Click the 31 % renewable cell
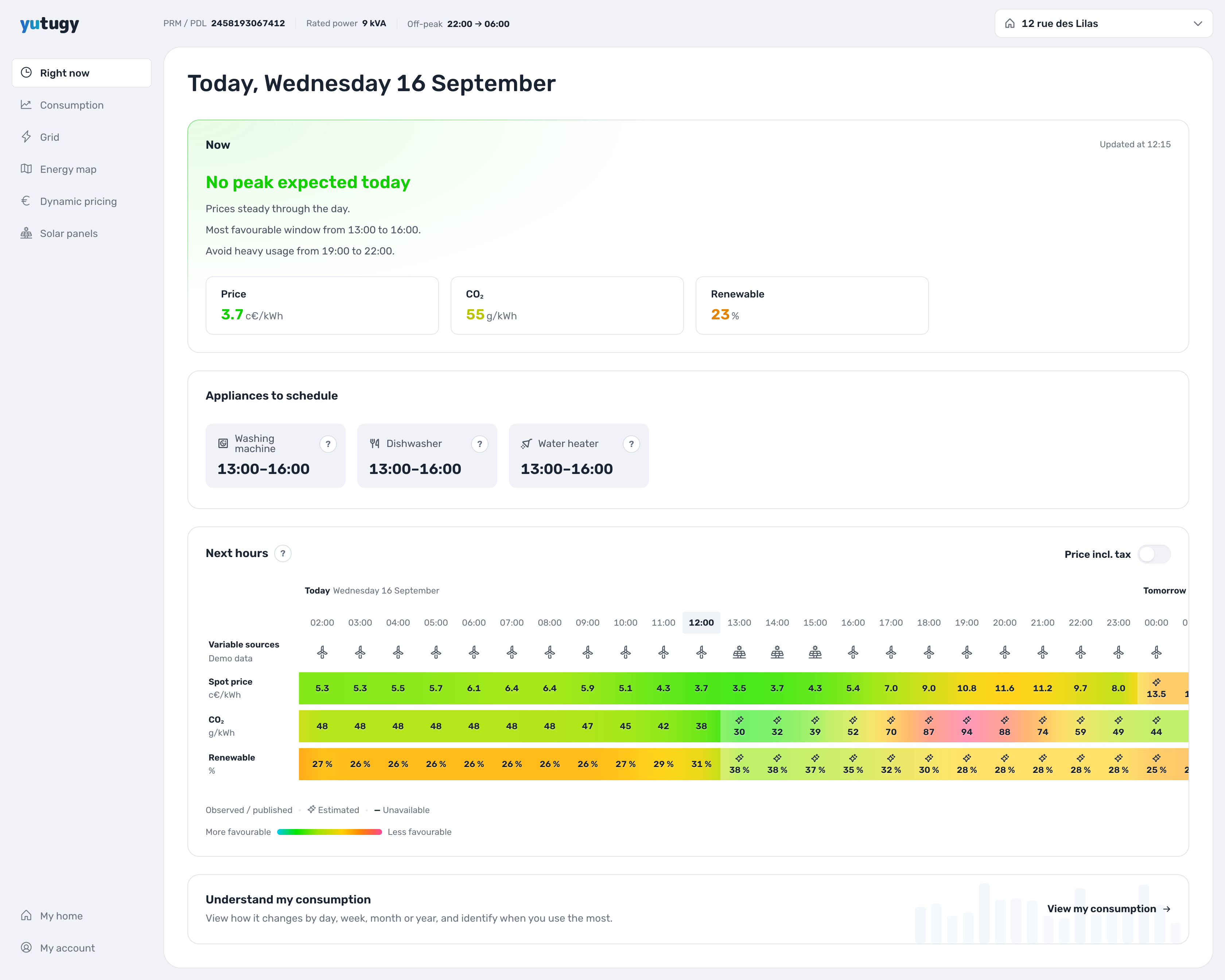The width and height of the screenshot is (1225, 980). point(701,764)
